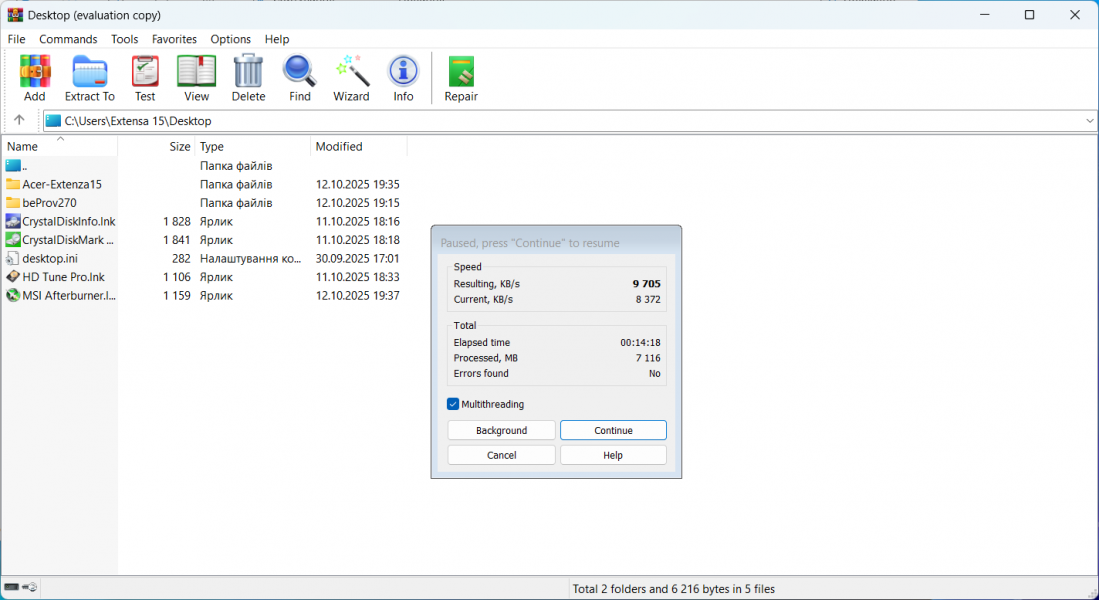
Task: Click the up-arrow to parent folder
Action: click(19, 120)
